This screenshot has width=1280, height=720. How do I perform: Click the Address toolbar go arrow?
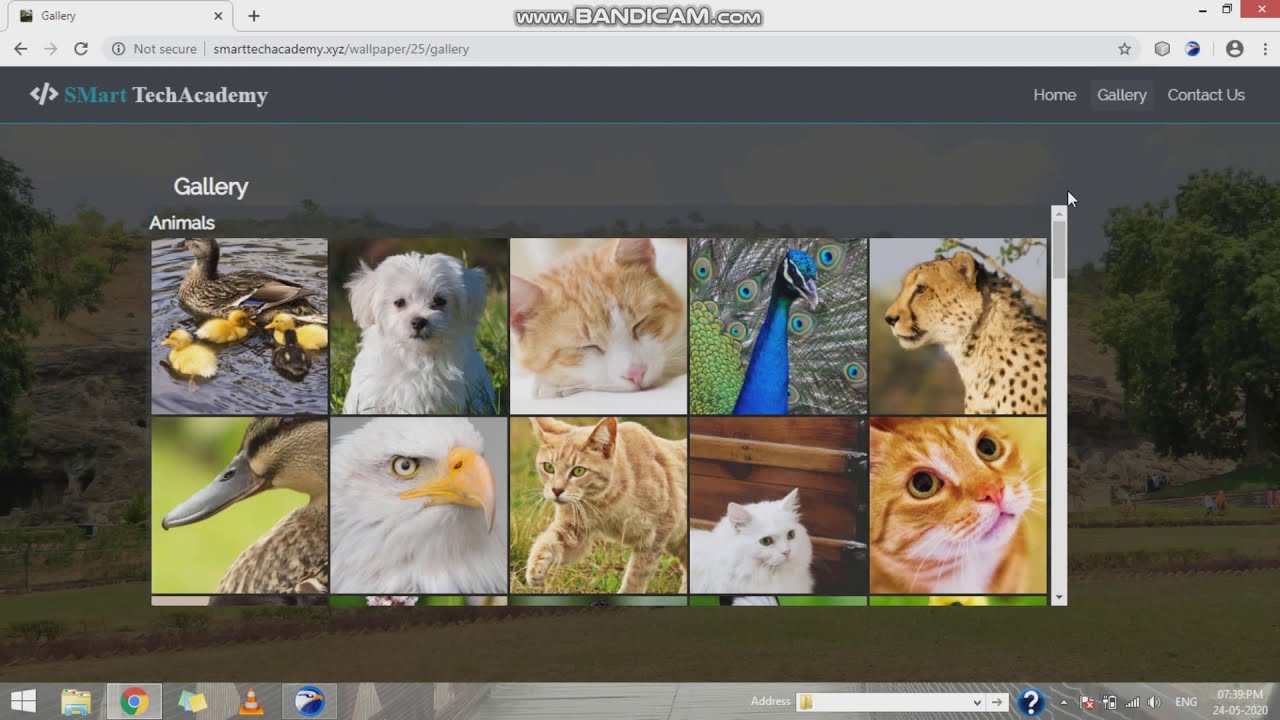997,702
